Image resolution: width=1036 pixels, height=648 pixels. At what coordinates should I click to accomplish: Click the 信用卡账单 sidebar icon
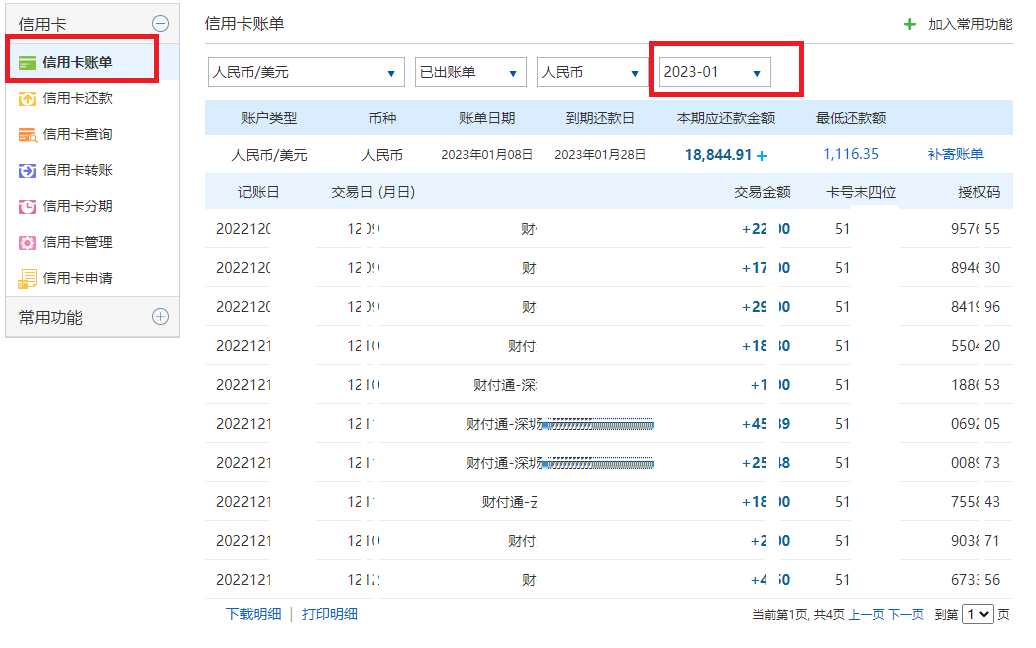point(28,62)
